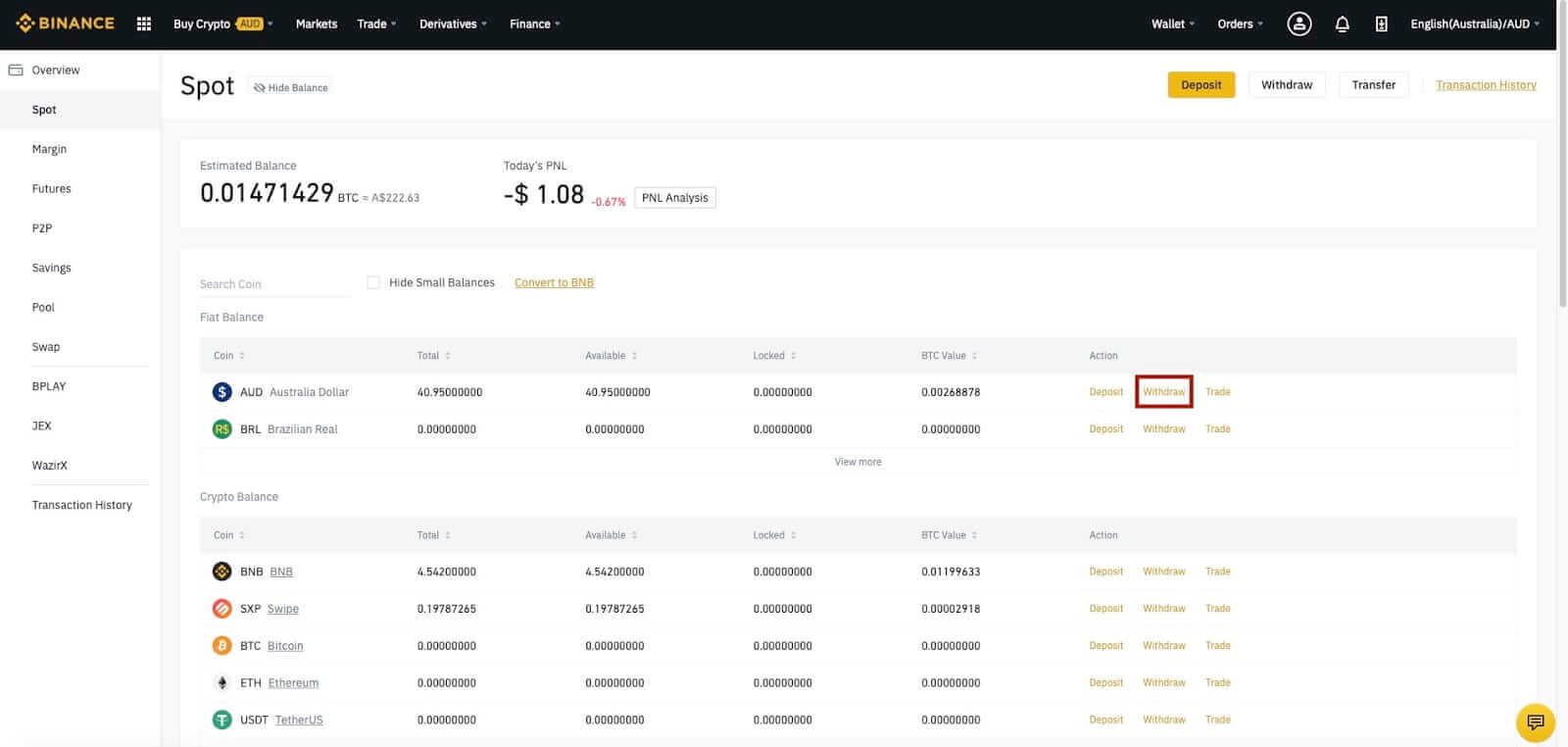Click the BNB coin icon
Screen dimensions: 1568x747
click(222, 572)
